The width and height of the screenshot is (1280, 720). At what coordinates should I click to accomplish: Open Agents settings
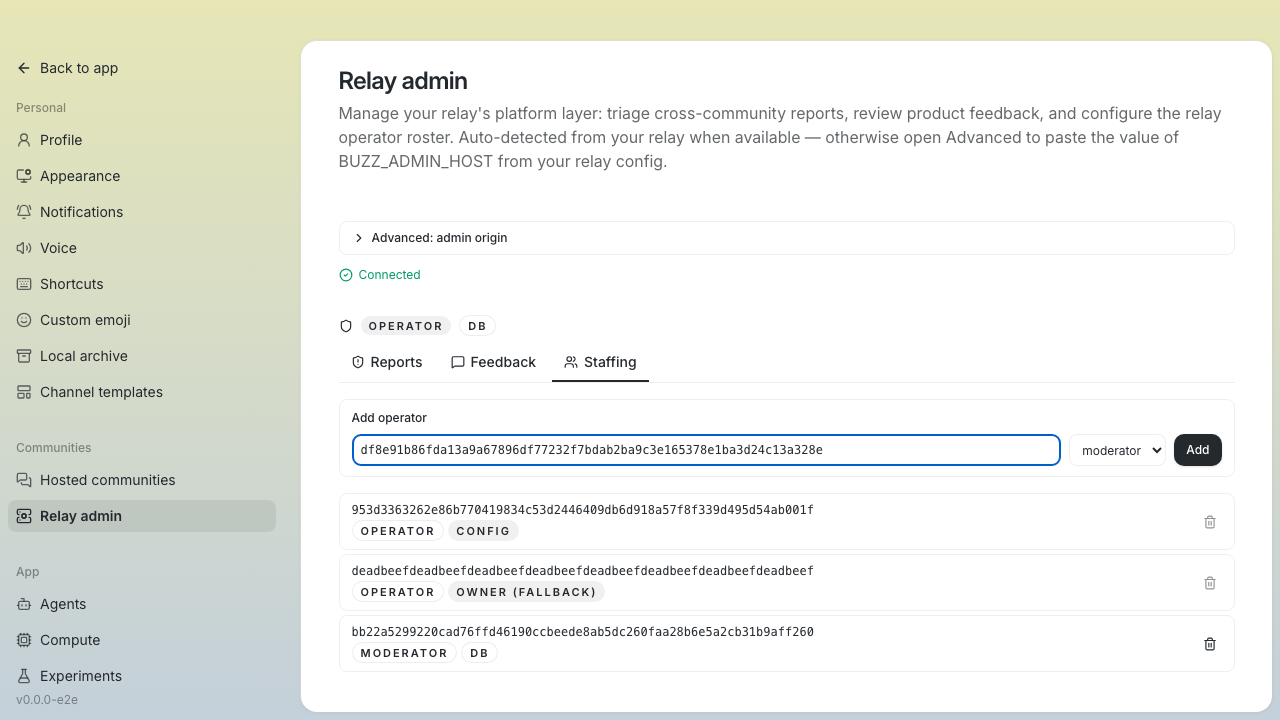(x=142, y=604)
